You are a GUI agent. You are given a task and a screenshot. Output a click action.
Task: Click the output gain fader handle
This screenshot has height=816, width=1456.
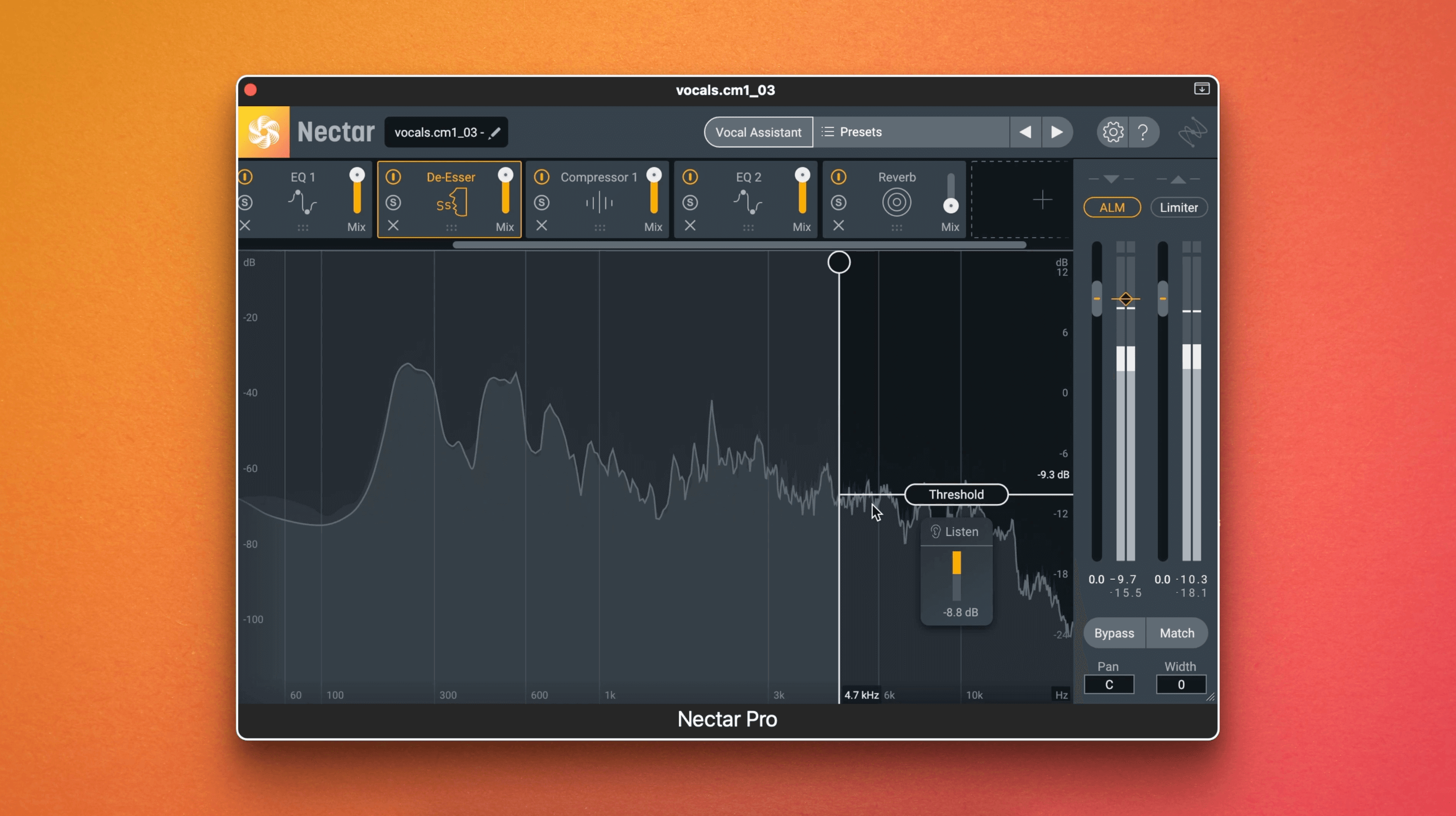click(1162, 298)
